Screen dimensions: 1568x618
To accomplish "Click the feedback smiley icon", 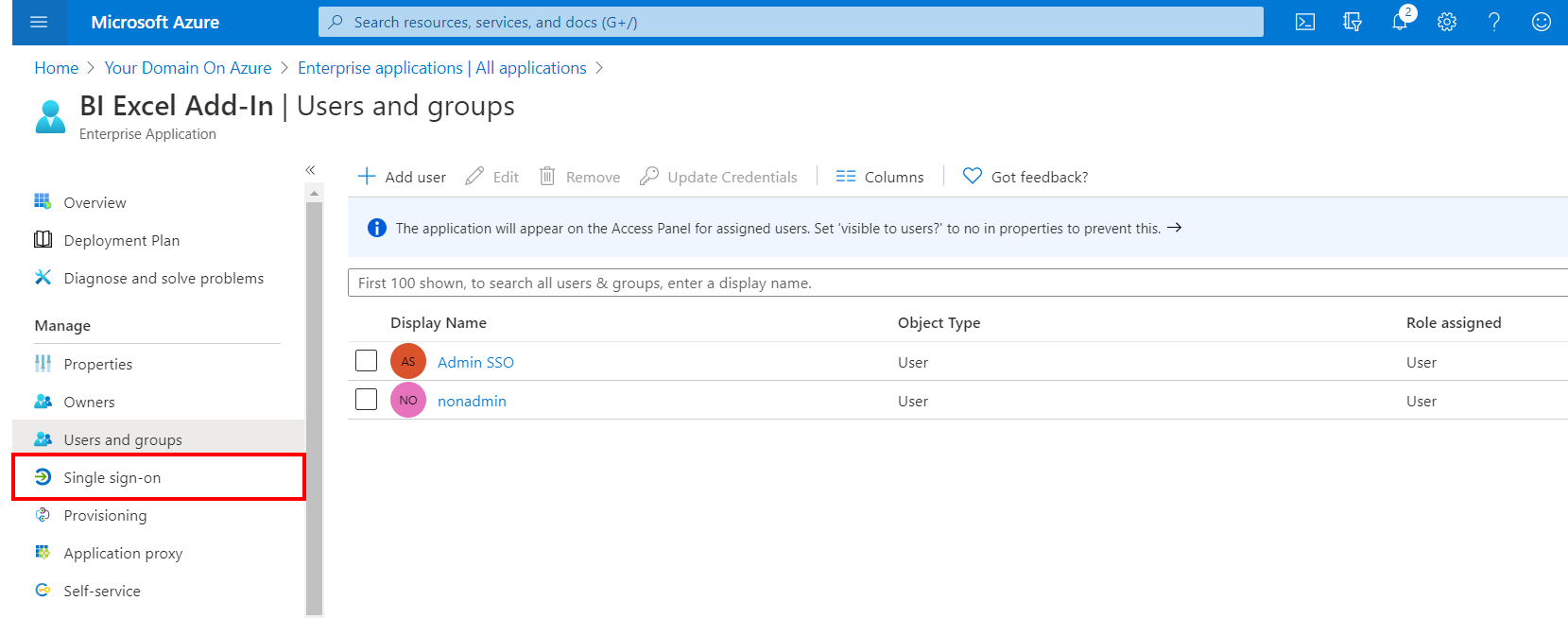I will (x=1542, y=22).
